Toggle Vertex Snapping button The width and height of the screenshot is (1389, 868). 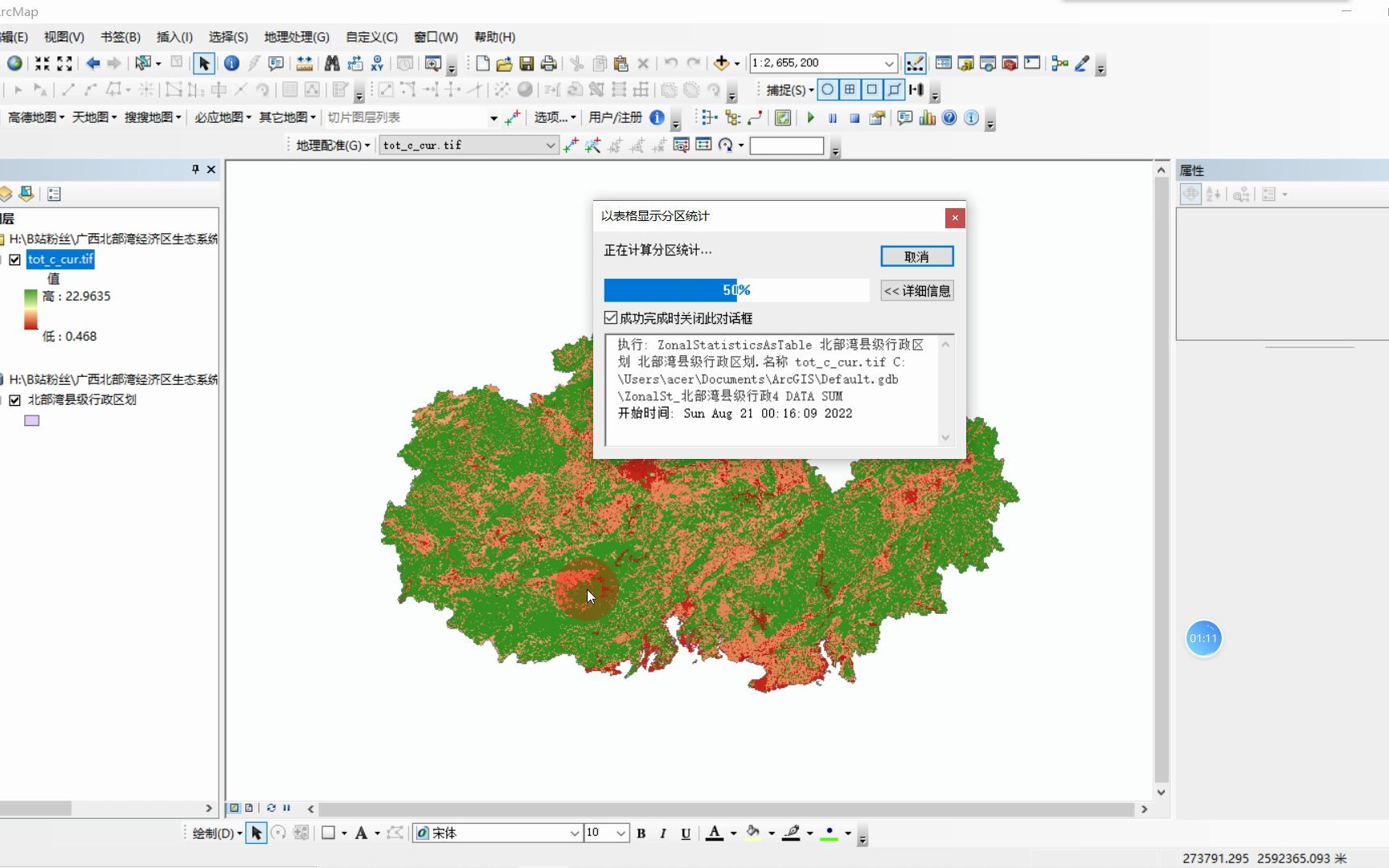(x=872, y=90)
